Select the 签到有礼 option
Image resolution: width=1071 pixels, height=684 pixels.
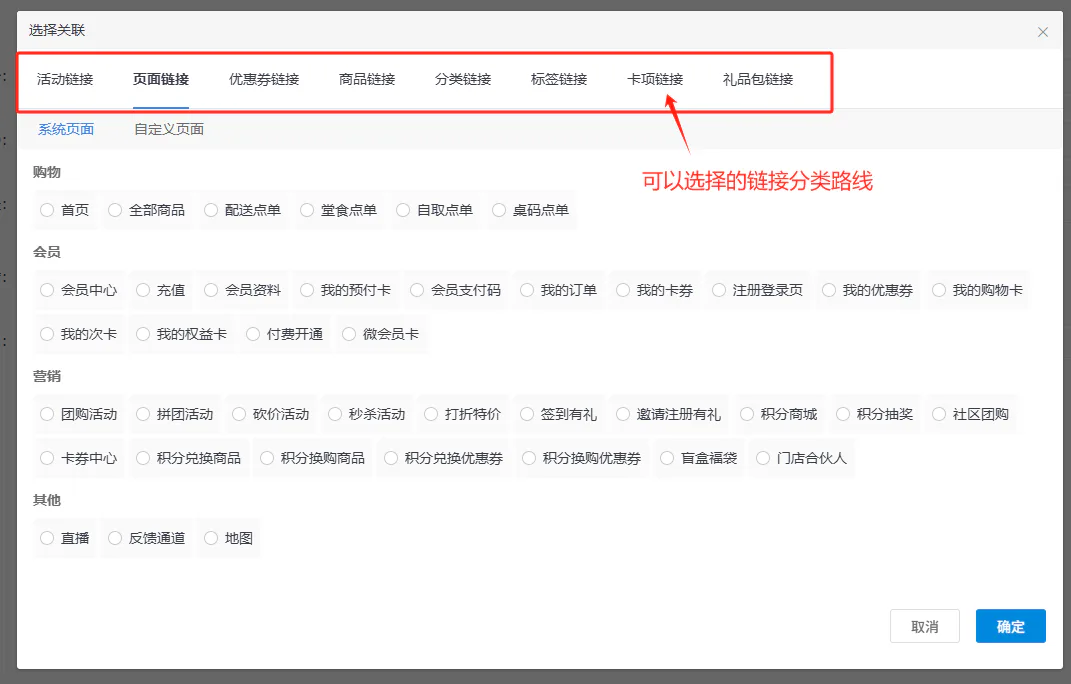[527, 414]
